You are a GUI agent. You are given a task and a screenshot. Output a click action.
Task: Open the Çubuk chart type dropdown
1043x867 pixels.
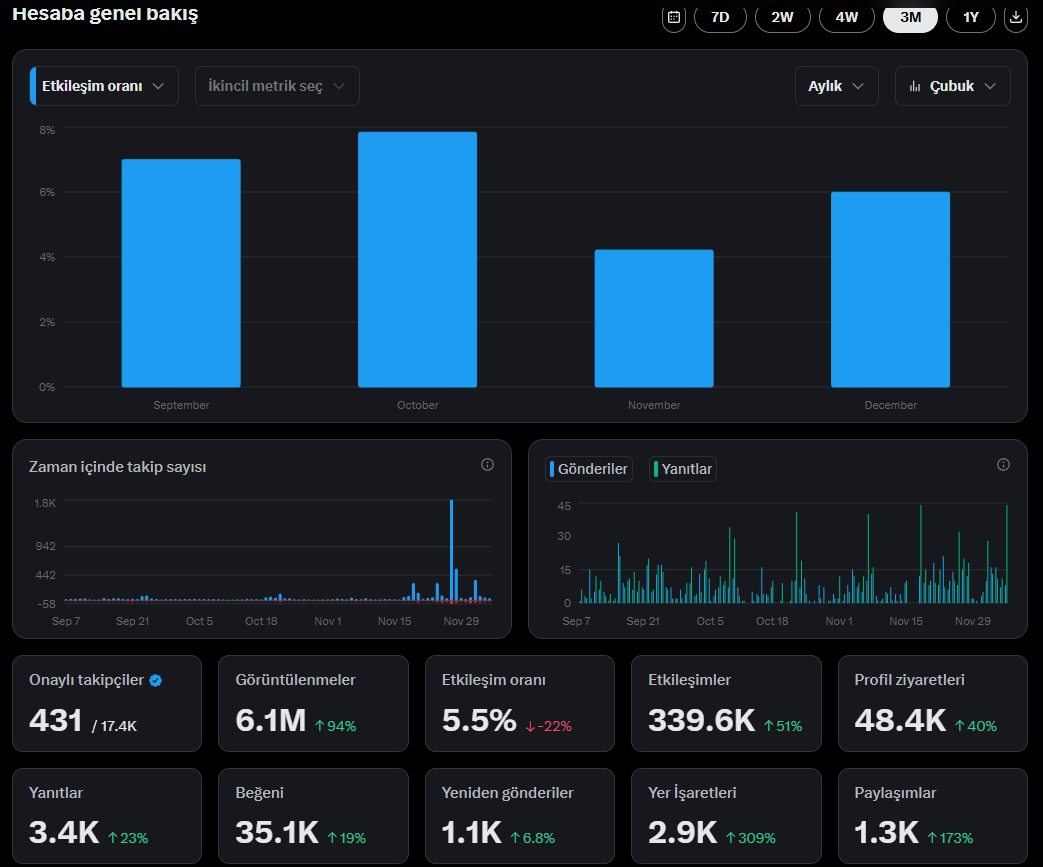953,86
